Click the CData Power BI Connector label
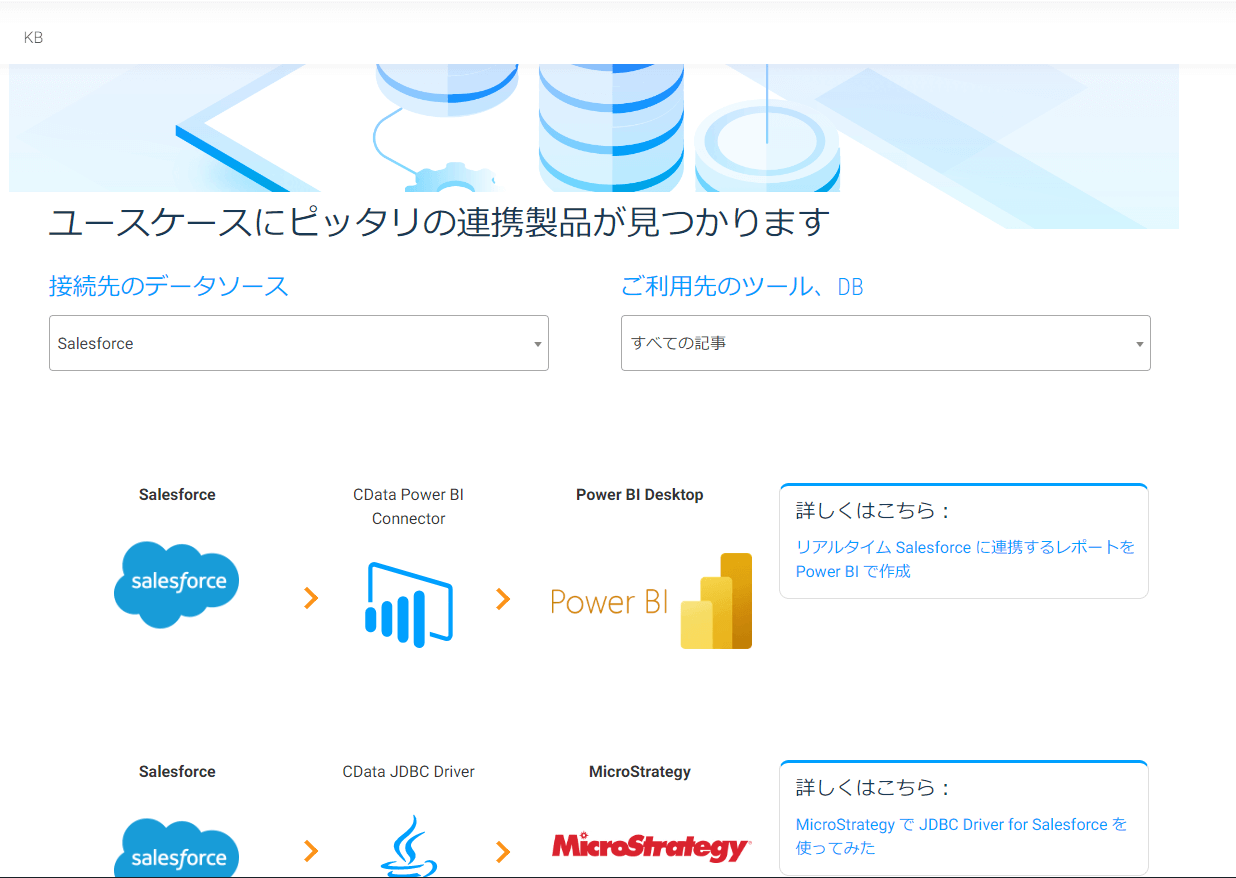This screenshot has width=1236, height=878. tap(409, 506)
